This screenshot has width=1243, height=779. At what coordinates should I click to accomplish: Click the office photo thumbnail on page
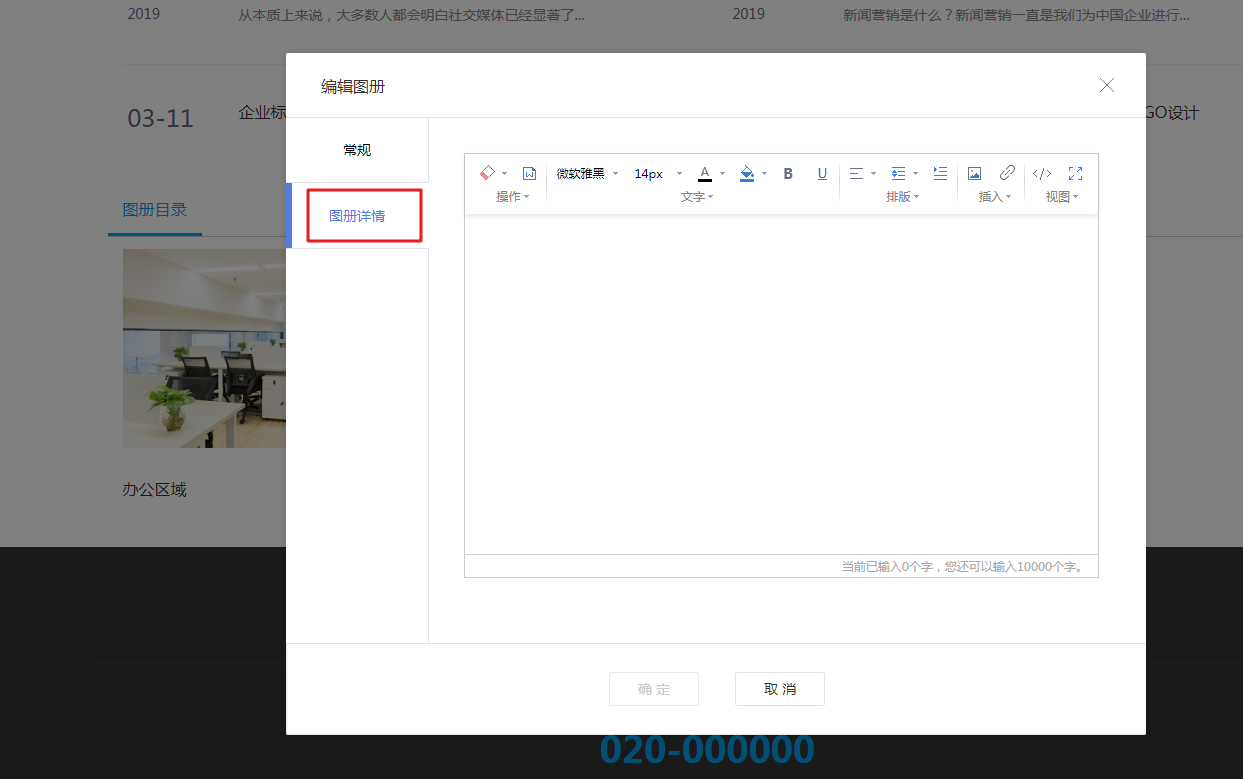point(204,348)
